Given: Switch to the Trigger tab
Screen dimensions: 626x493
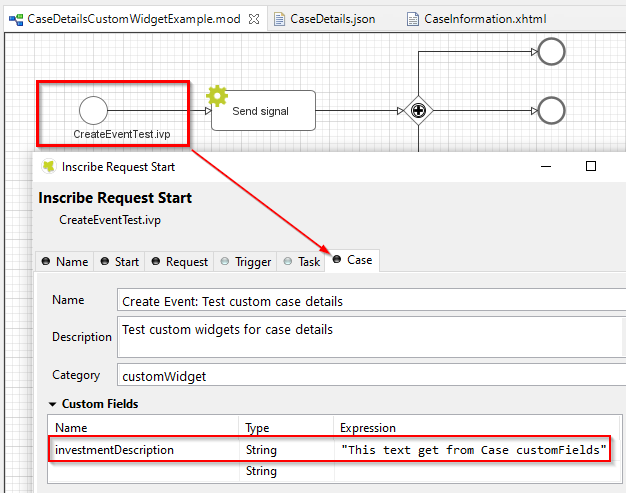Looking at the screenshot, I should pos(245,261).
